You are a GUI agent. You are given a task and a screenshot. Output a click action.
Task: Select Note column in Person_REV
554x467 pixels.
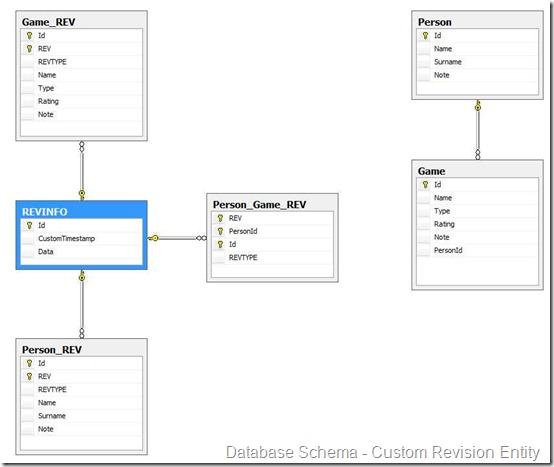[x=82, y=429]
